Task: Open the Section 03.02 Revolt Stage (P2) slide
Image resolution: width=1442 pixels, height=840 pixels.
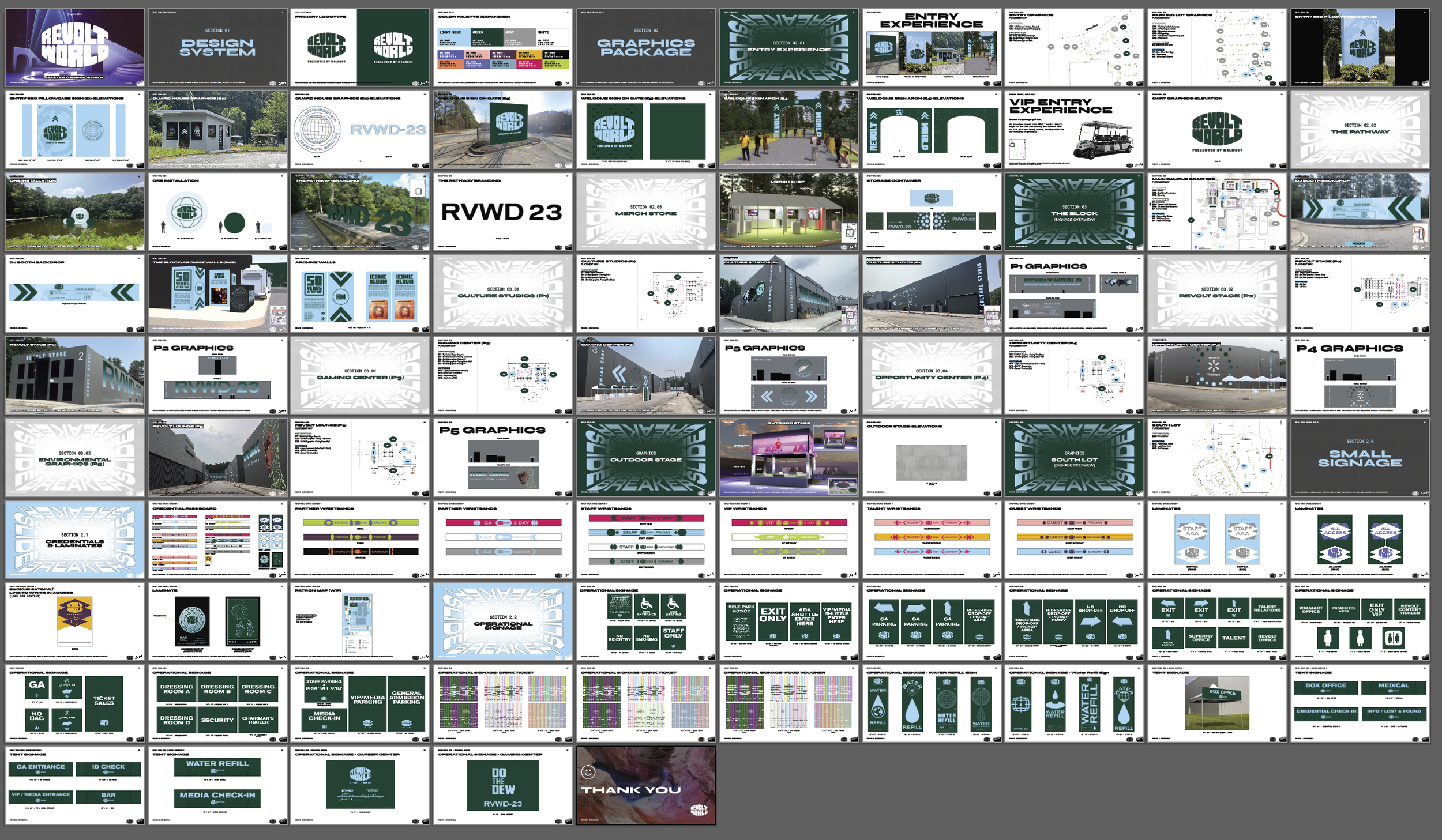Action: pos(1217,294)
